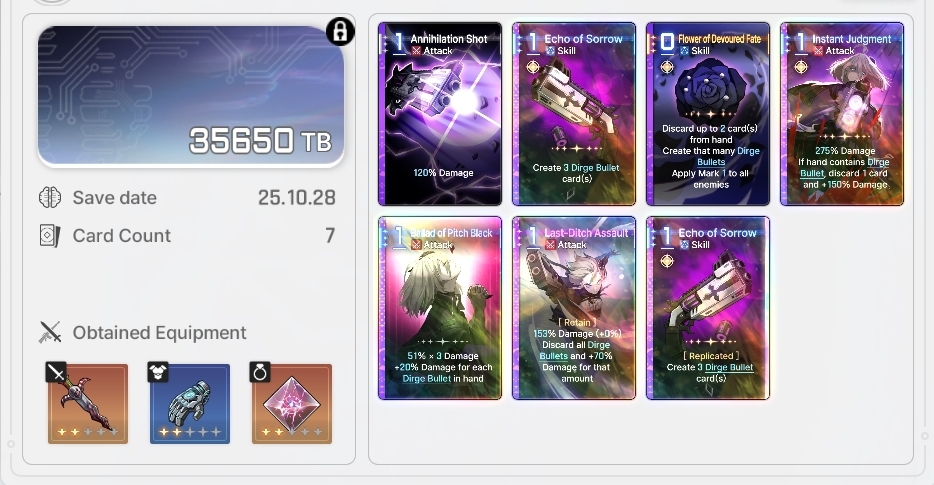
Task: Open the first Echo of Sorrow card
Action: [x=574, y=114]
